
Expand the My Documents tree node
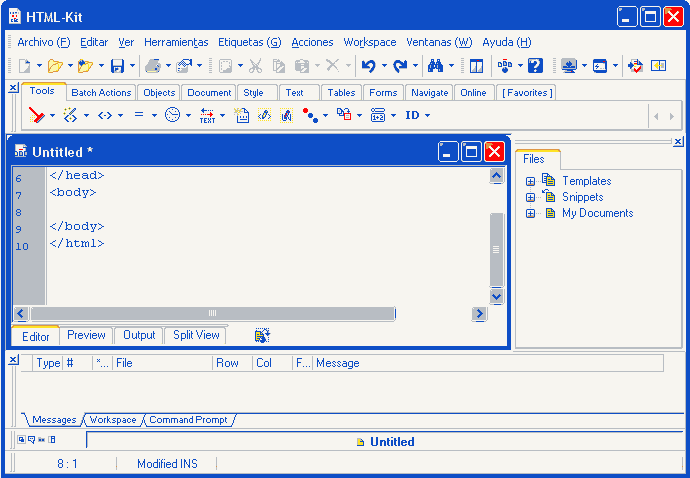pyautogui.click(x=530, y=213)
